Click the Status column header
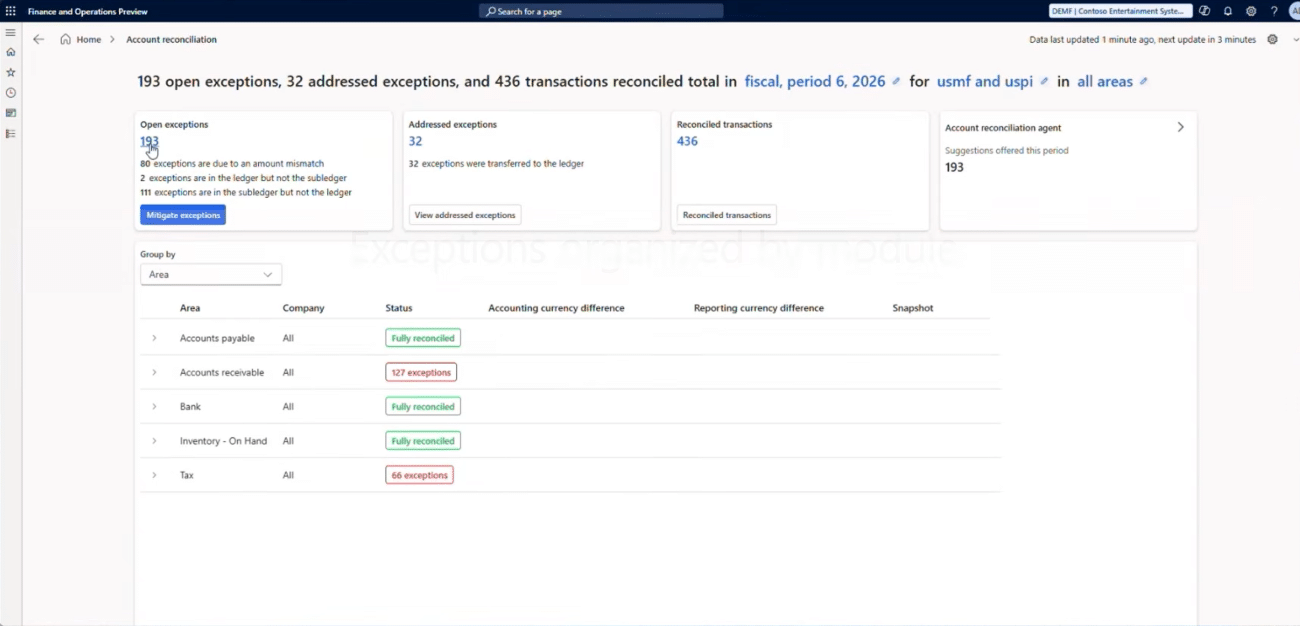 coord(399,308)
